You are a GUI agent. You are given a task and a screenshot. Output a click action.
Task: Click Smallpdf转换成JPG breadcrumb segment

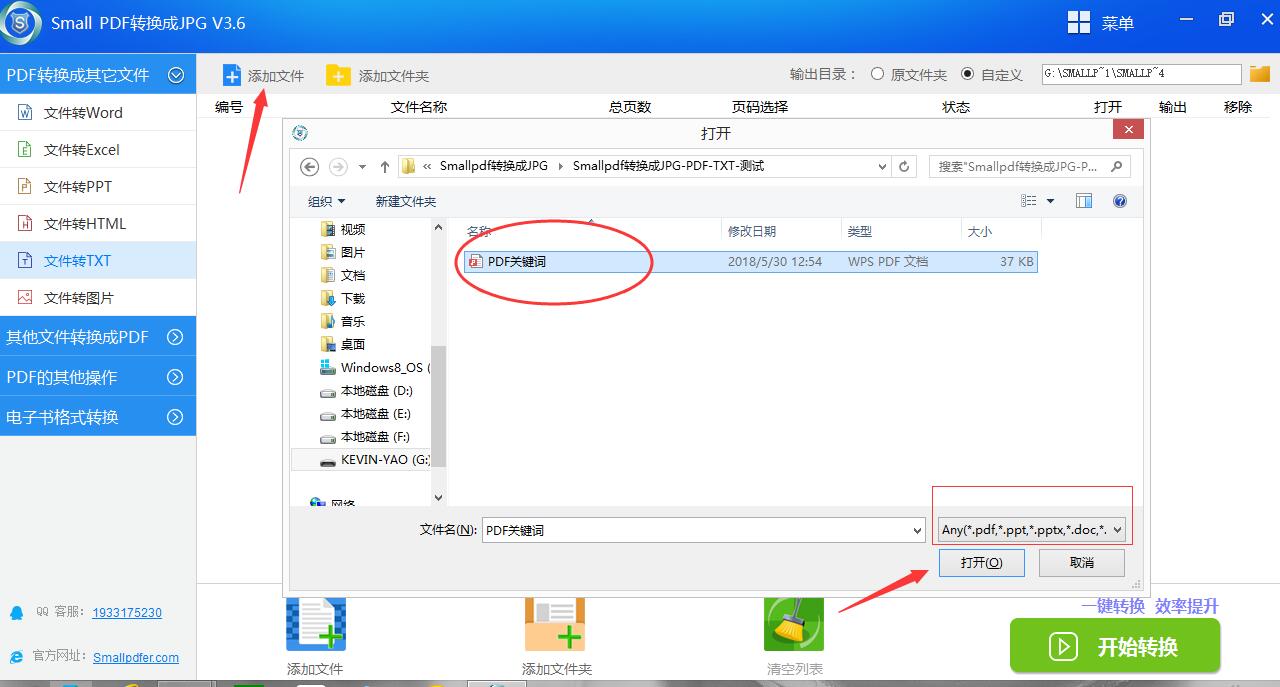coord(494,166)
